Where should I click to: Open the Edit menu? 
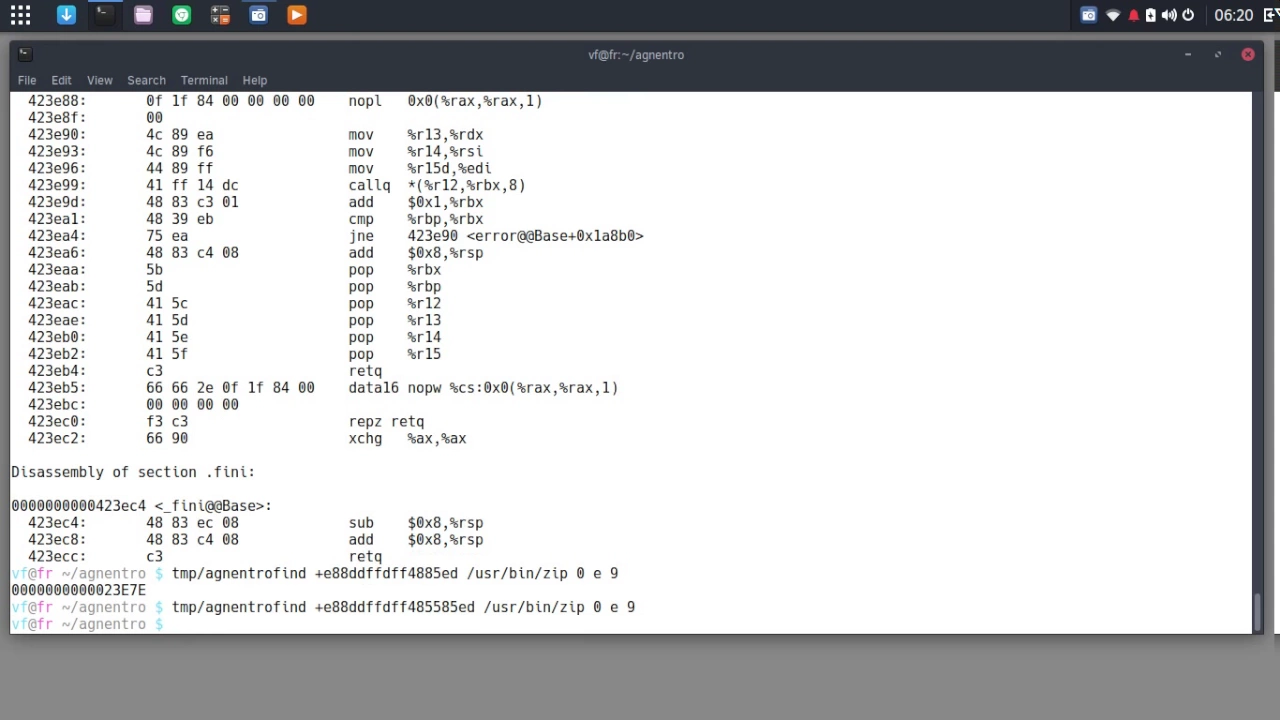pos(61,80)
